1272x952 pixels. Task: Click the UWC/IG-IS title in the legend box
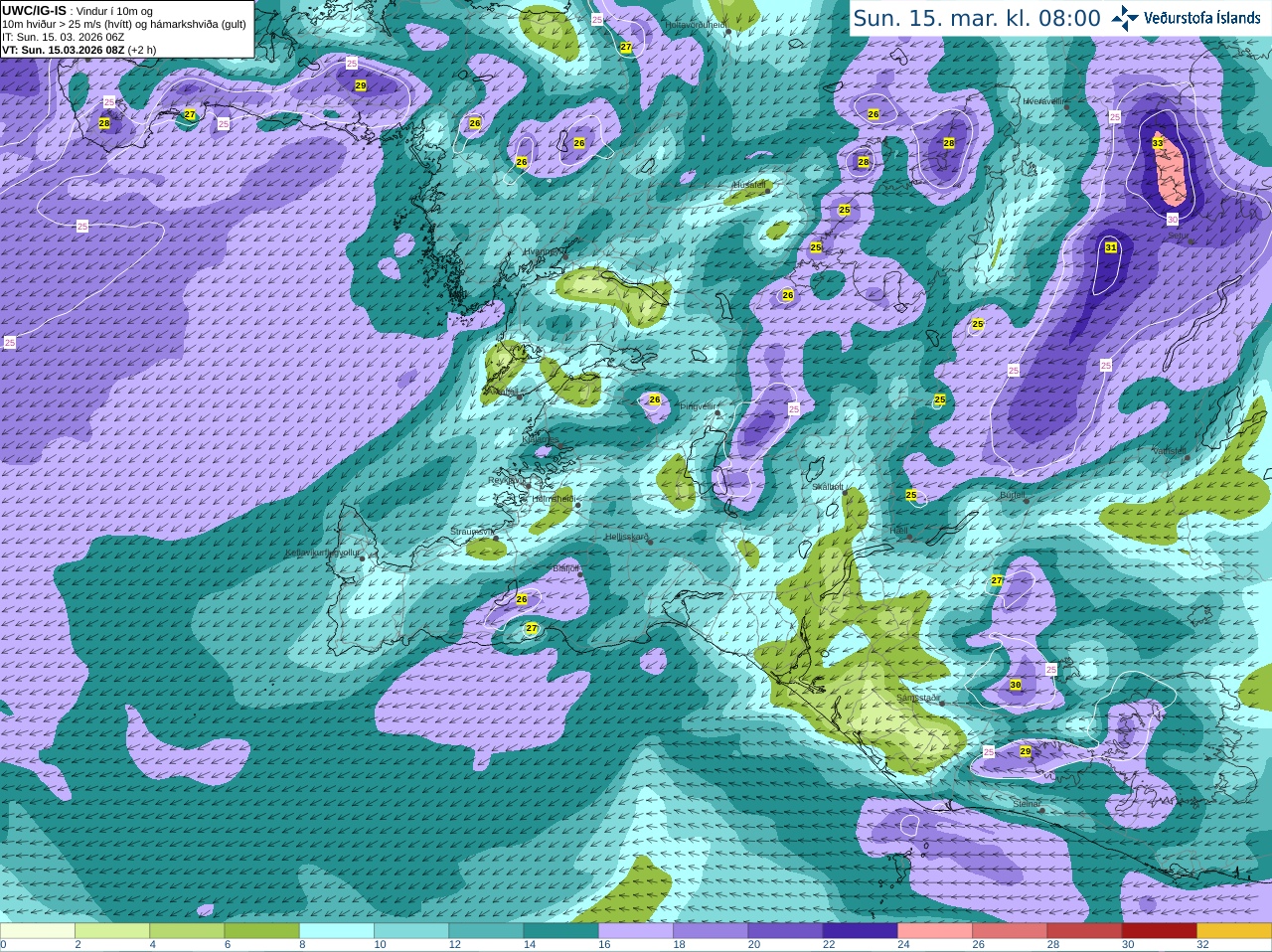[34, 10]
